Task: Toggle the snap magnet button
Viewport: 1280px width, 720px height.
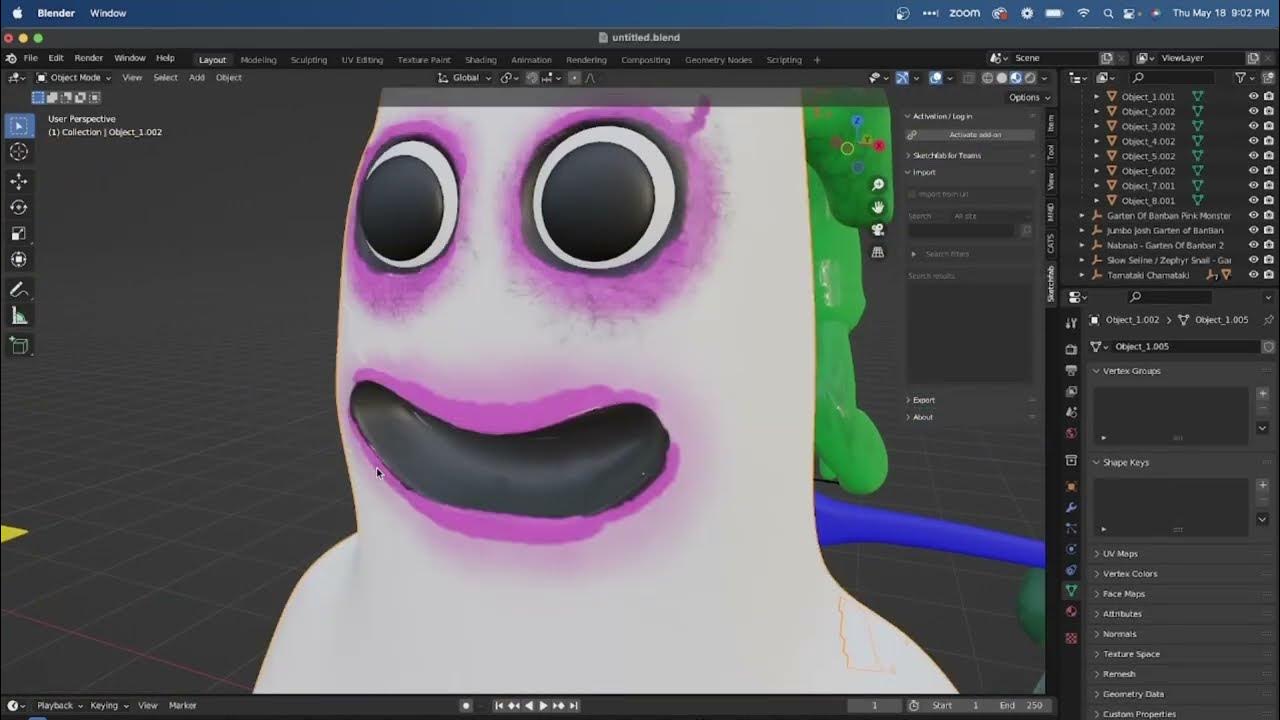Action: pos(532,78)
